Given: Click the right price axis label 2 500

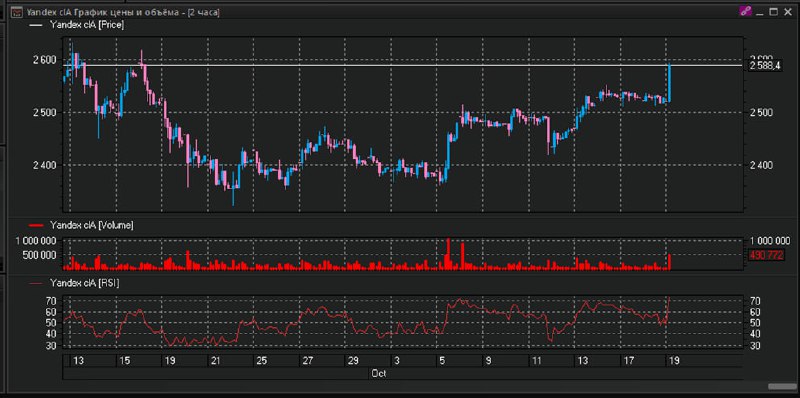Looking at the screenshot, I should pos(762,112).
